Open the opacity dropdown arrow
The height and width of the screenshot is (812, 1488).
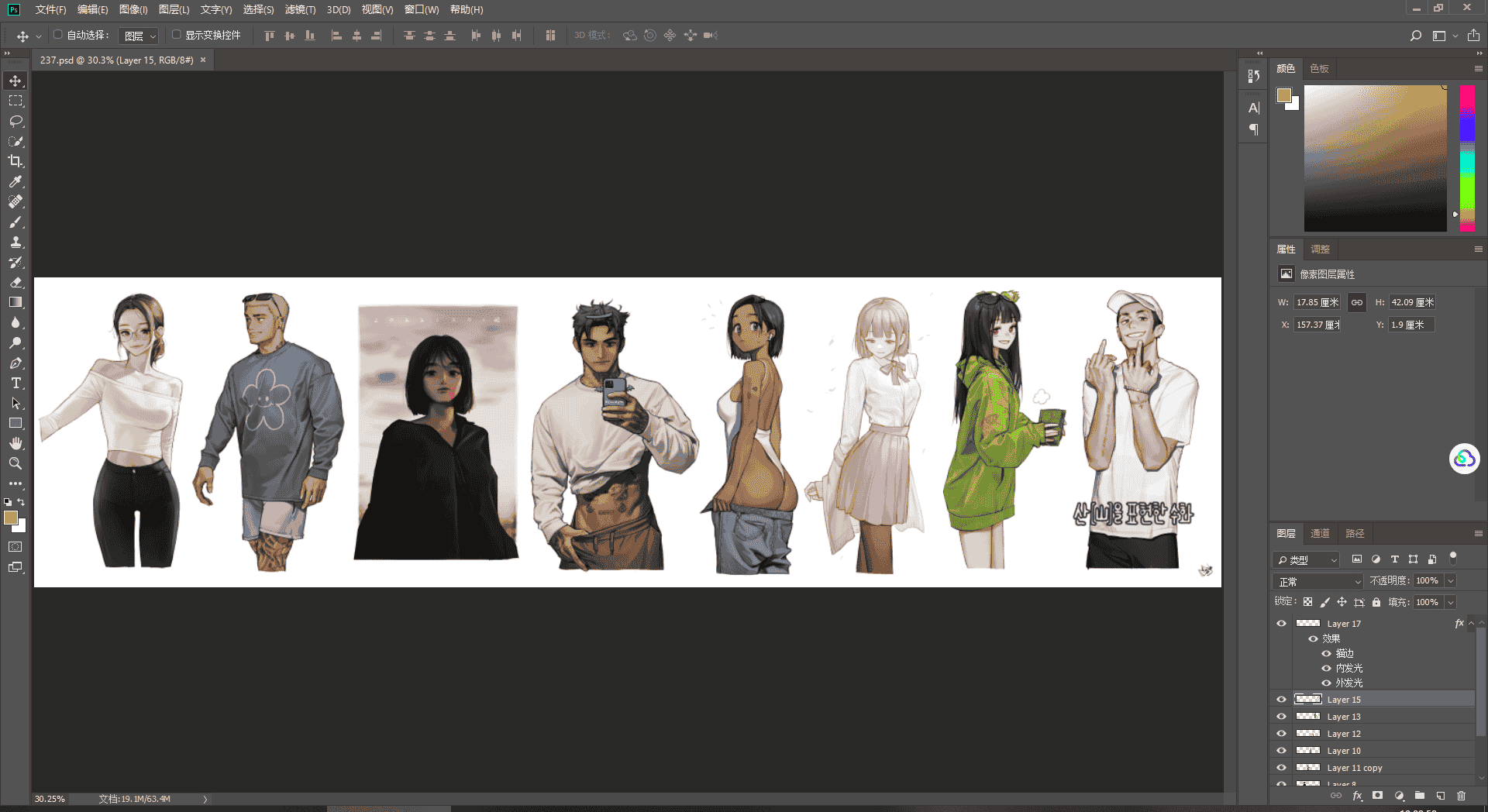click(1451, 581)
